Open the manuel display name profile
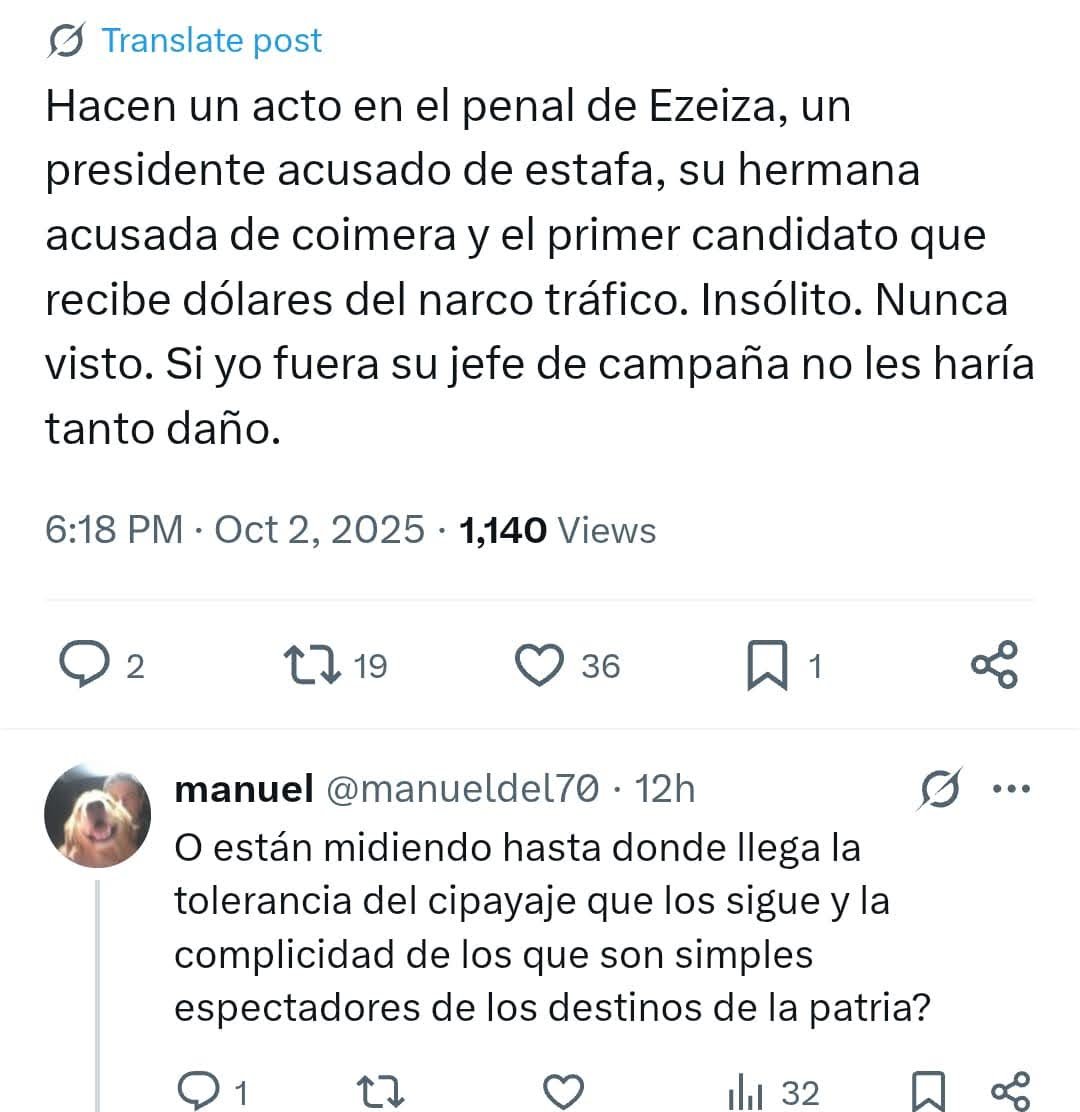Viewport: 1080px width, 1112px height. coord(244,789)
